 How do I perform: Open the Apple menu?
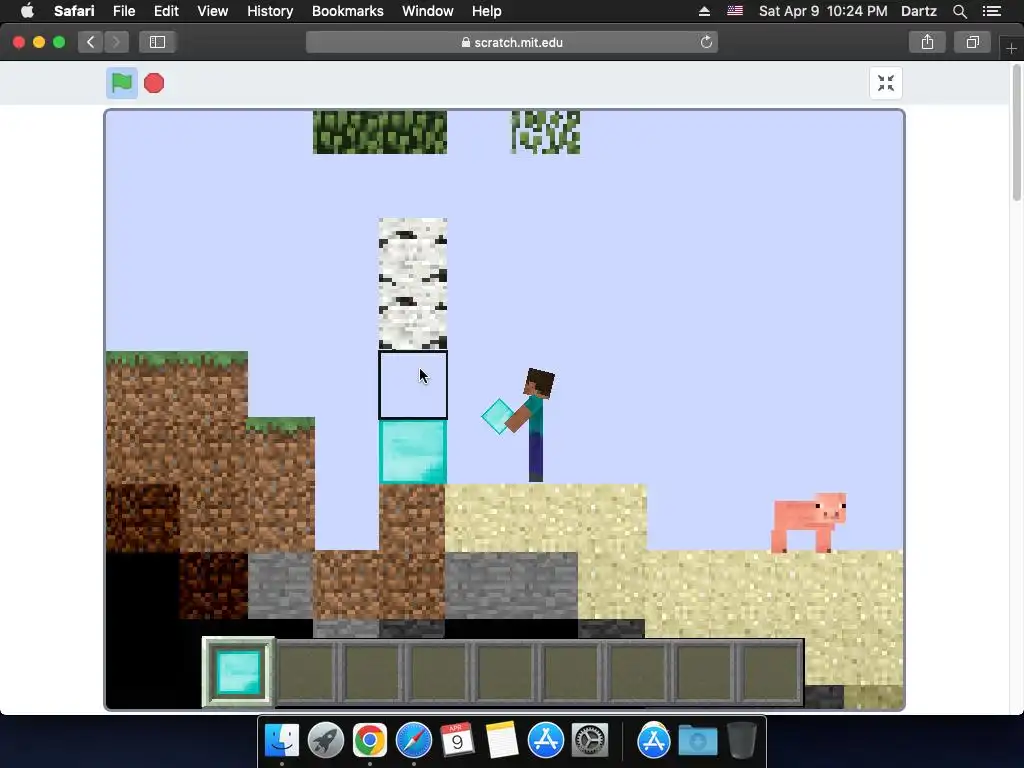pyautogui.click(x=27, y=11)
